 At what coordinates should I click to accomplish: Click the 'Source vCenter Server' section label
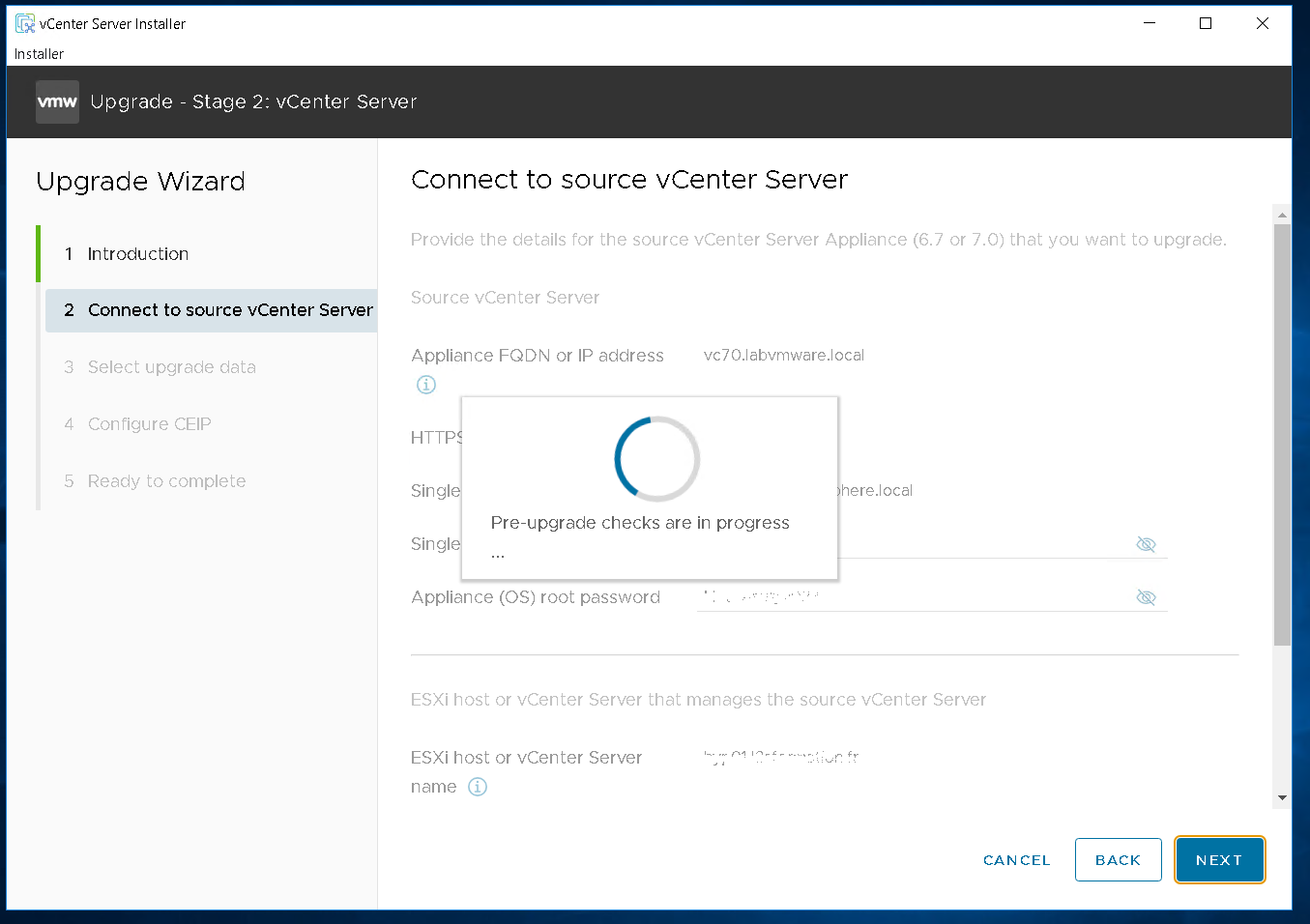tap(505, 298)
